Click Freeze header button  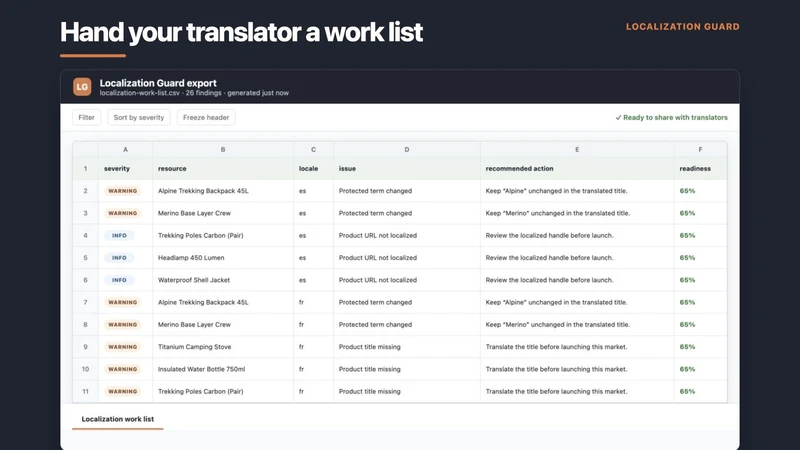pos(206,117)
